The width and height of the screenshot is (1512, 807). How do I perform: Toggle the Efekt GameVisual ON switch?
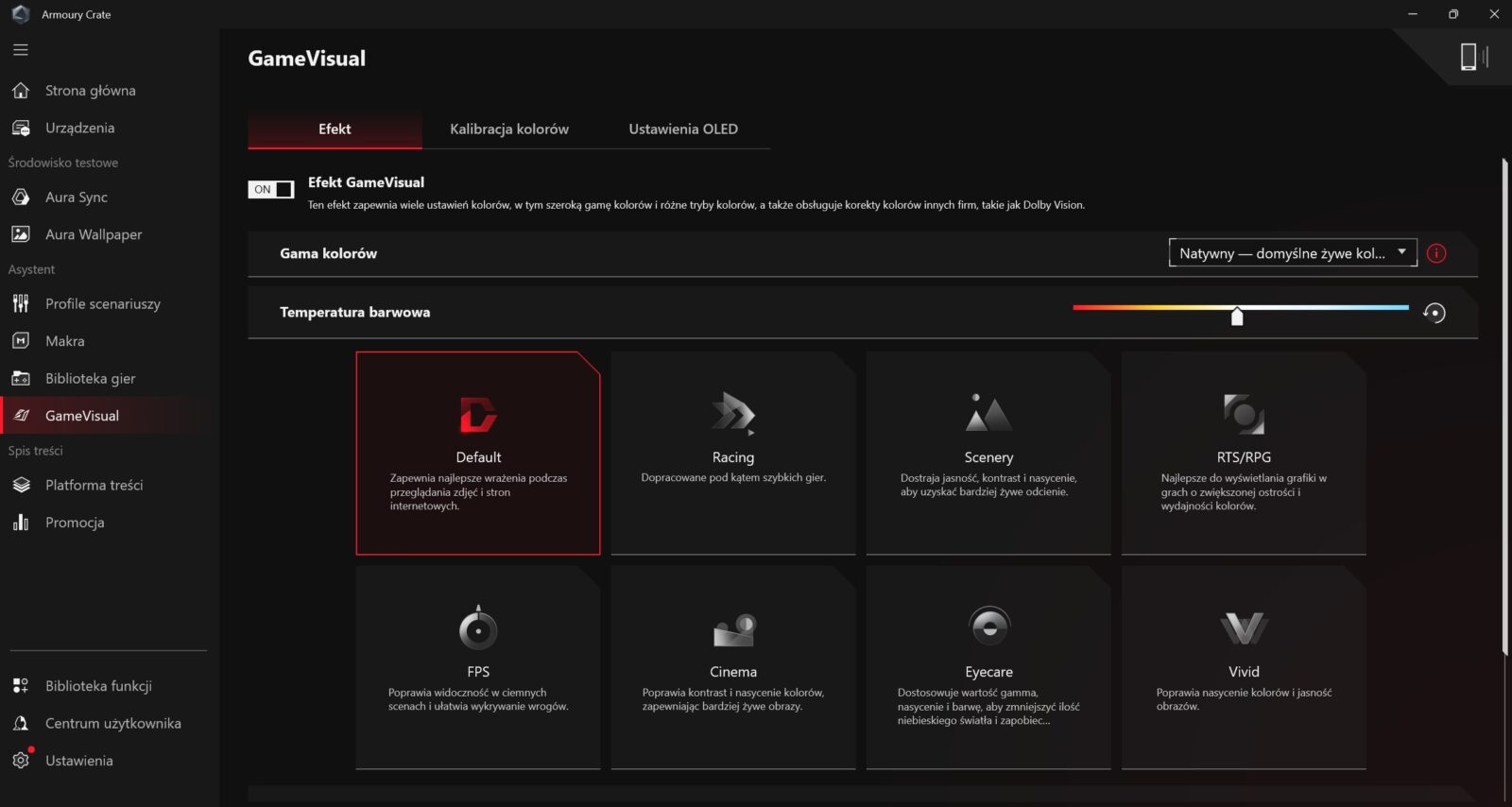coord(271,190)
